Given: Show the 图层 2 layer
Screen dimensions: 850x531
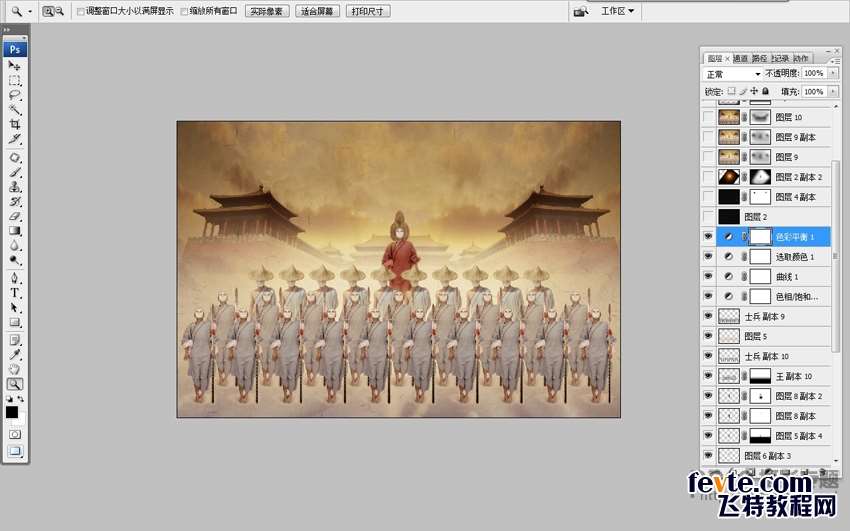Looking at the screenshot, I should point(708,216).
